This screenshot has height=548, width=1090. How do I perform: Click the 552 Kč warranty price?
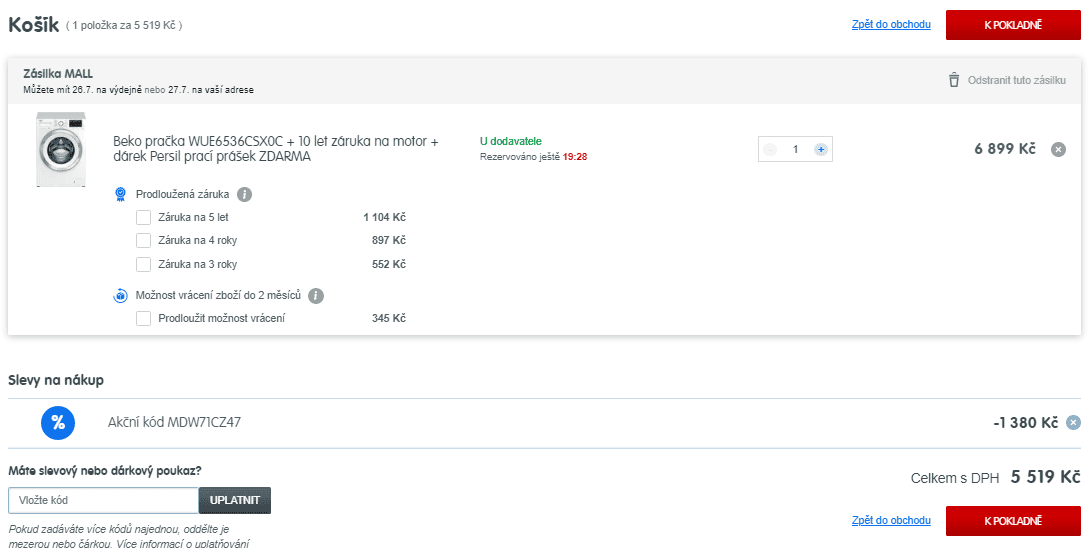[389, 264]
